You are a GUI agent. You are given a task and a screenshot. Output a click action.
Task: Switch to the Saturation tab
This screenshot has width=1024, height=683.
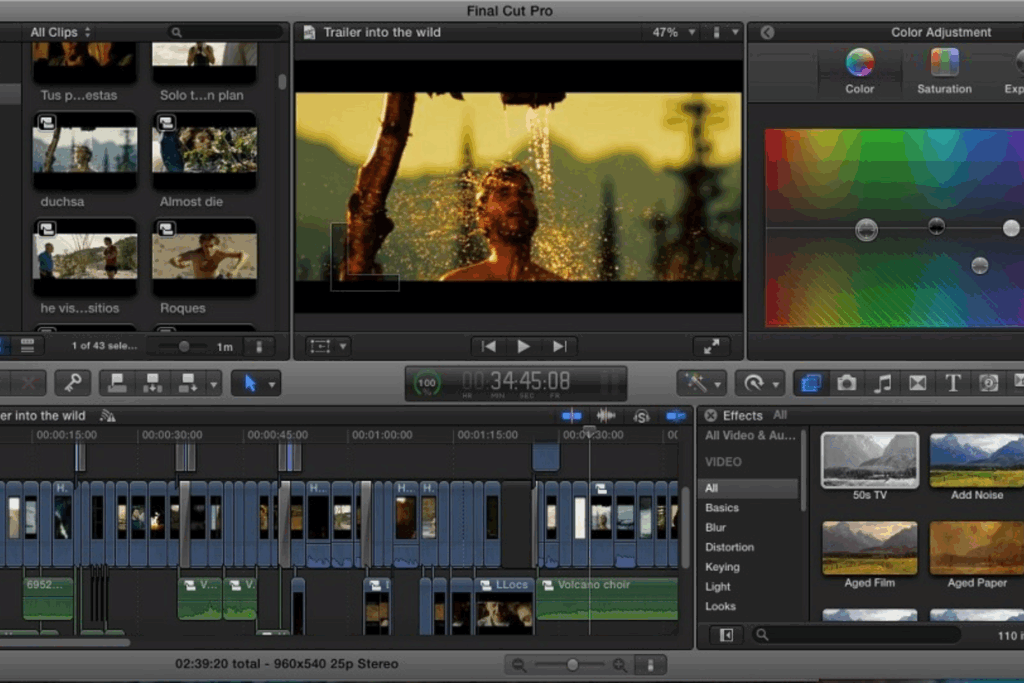click(944, 72)
